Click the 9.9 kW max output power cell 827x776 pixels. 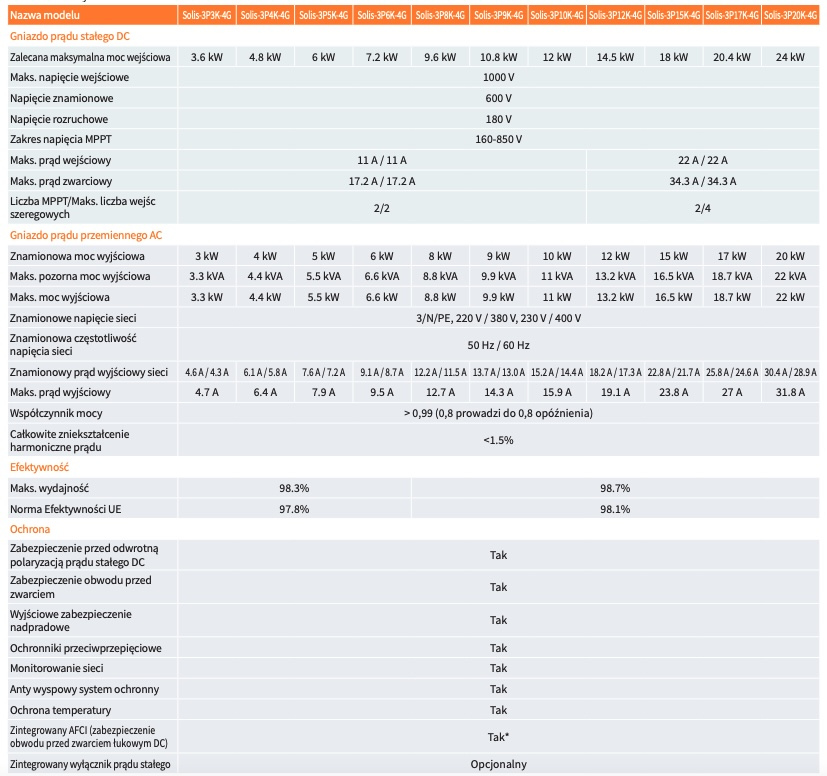coord(498,297)
